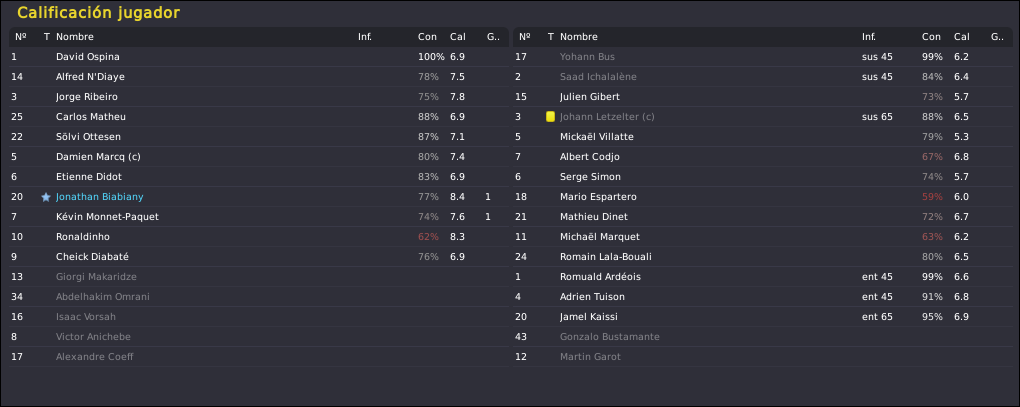Viewport: 1020px width, 407px height.
Task: Click Mario Espartero's 59% condition value
Action: [x=932, y=197]
